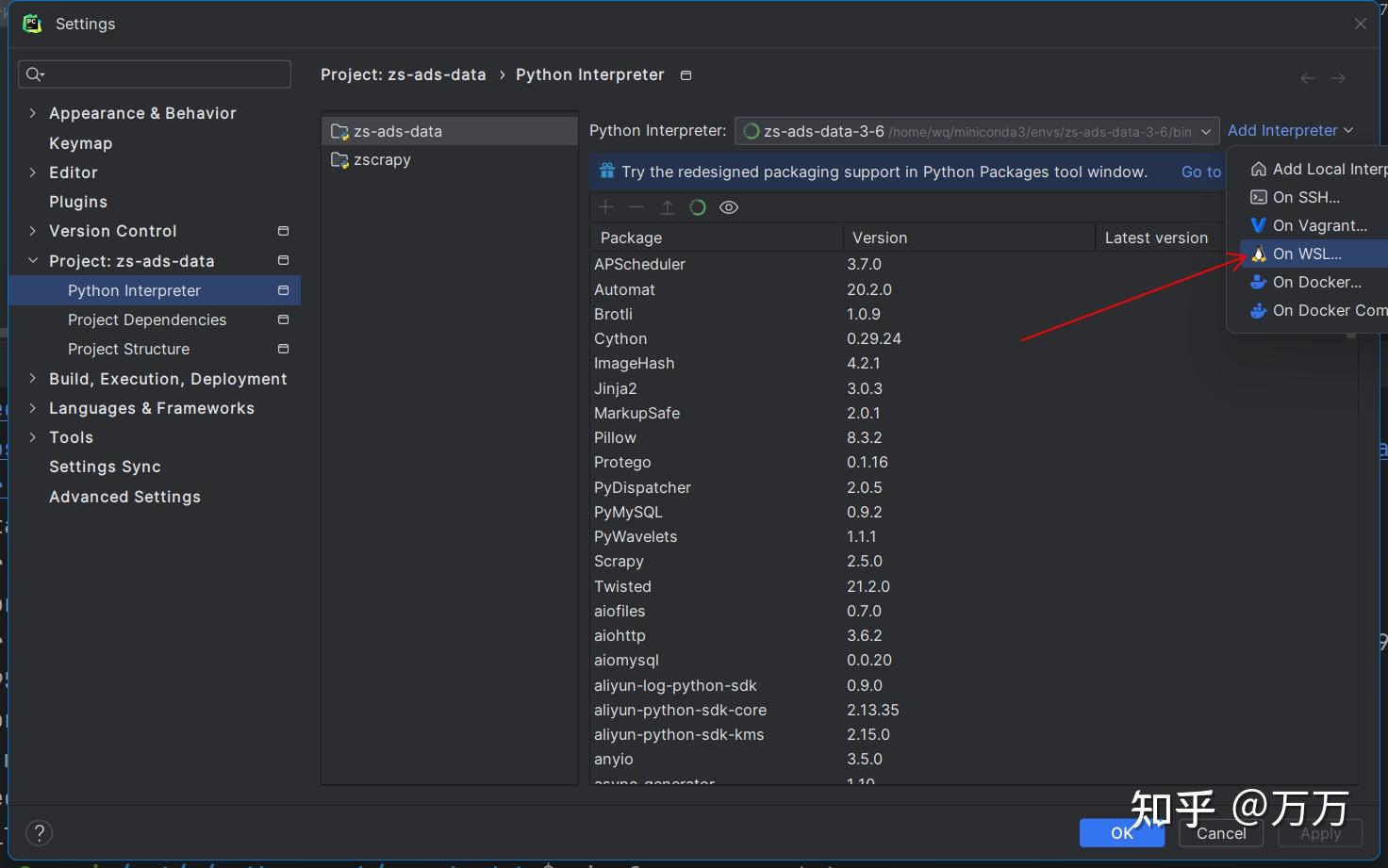The image size is (1388, 868).
Task: Click the icon beside Python Interpreter breadcrumb
Action: coord(686,75)
